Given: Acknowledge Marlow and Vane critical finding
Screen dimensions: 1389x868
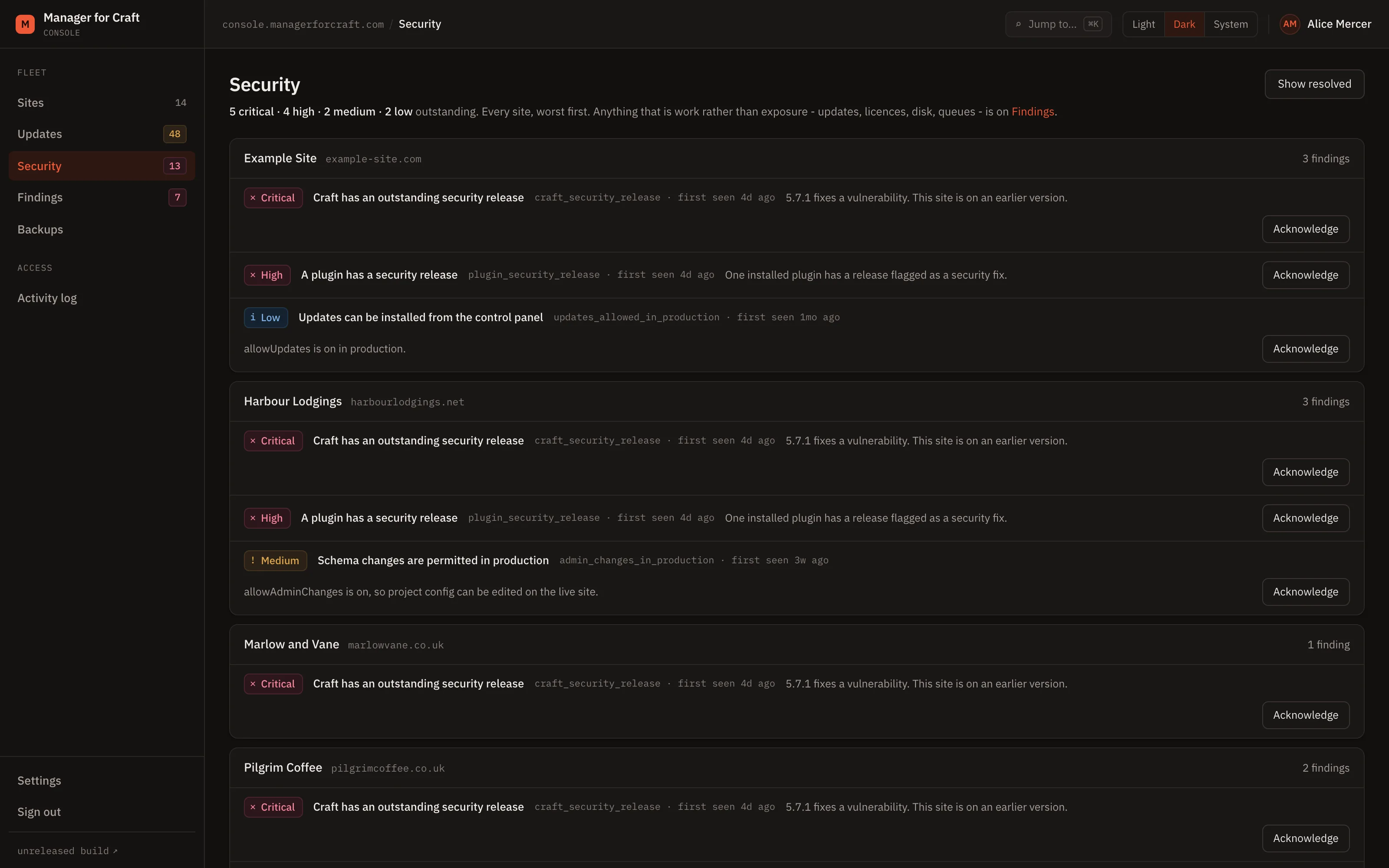Looking at the screenshot, I should pos(1305,715).
